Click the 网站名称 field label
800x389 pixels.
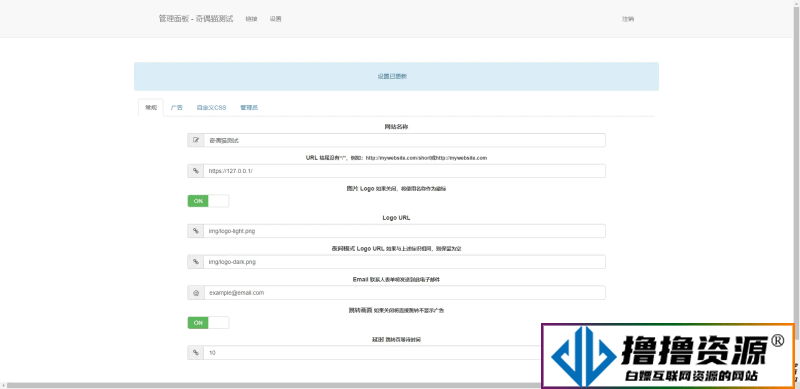pyautogui.click(x=396, y=127)
